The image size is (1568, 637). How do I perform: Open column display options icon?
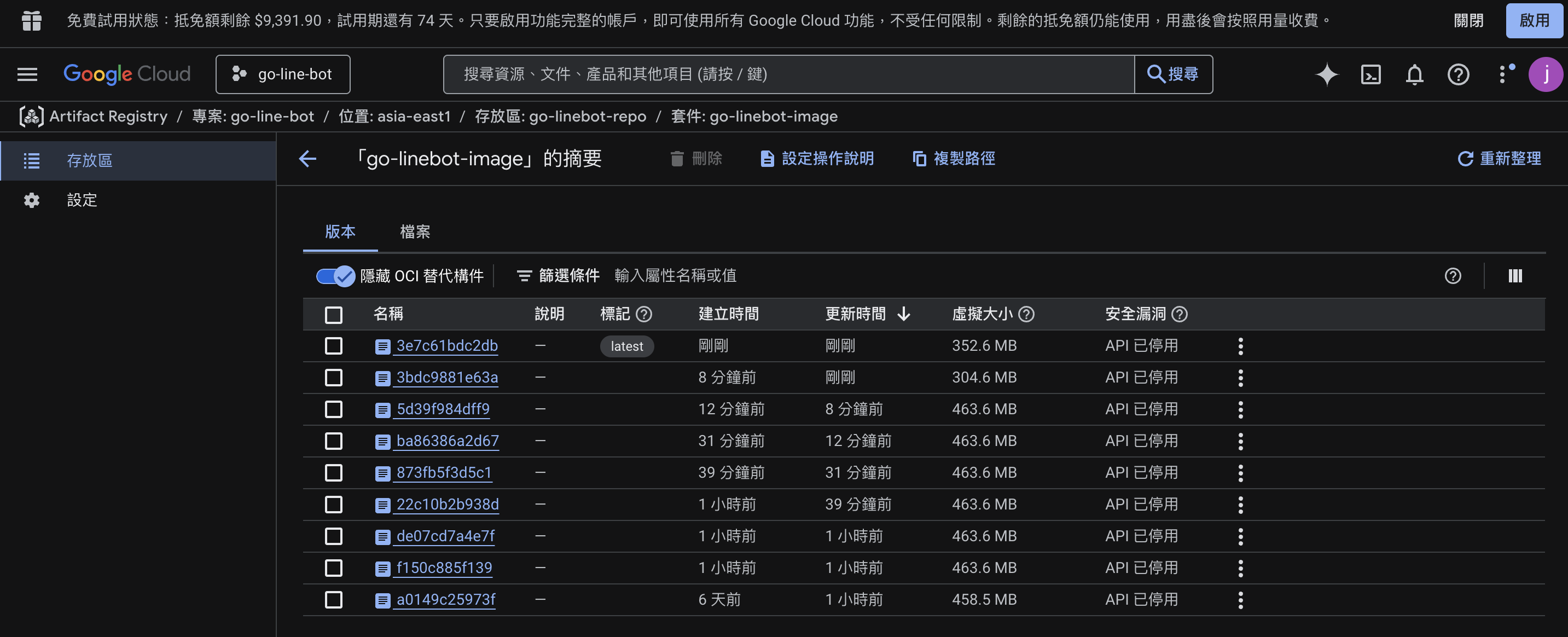pyautogui.click(x=1515, y=276)
